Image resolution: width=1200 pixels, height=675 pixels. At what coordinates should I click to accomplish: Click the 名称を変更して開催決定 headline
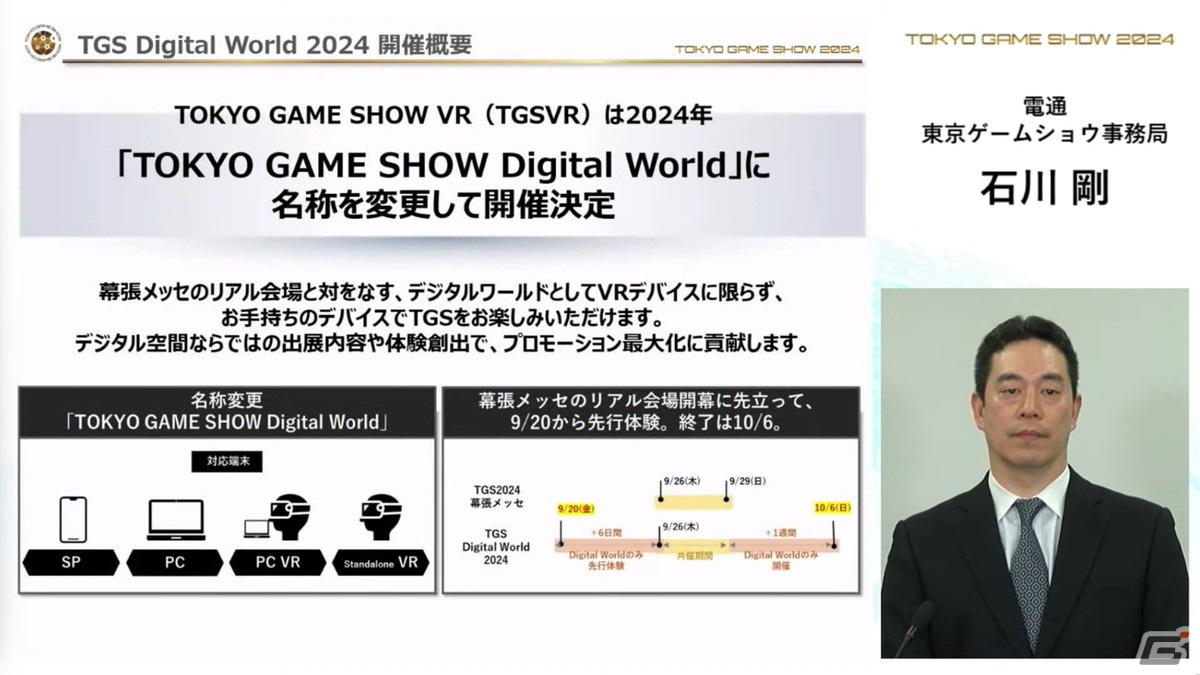click(x=441, y=204)
